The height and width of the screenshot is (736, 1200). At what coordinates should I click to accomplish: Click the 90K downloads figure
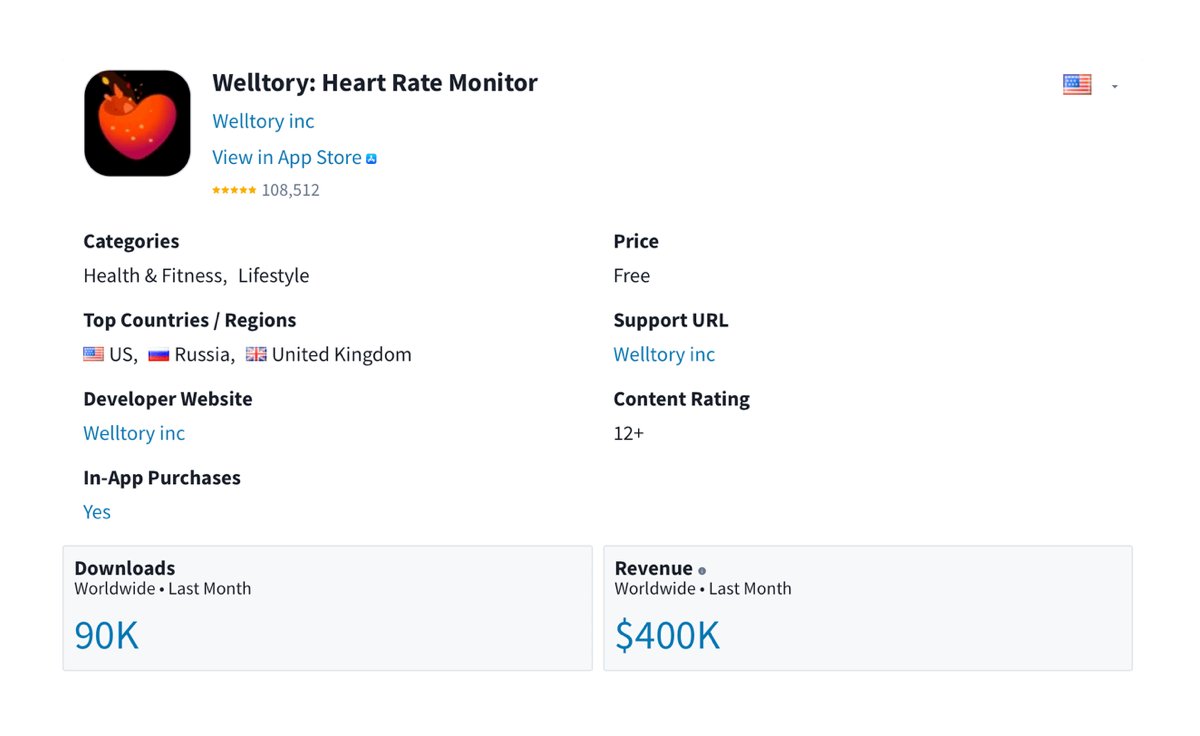tap(106, 635)
